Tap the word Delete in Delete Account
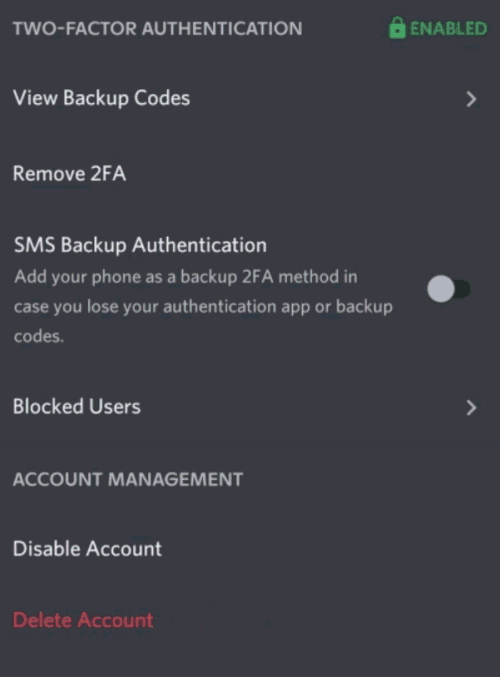 (42, 620)
